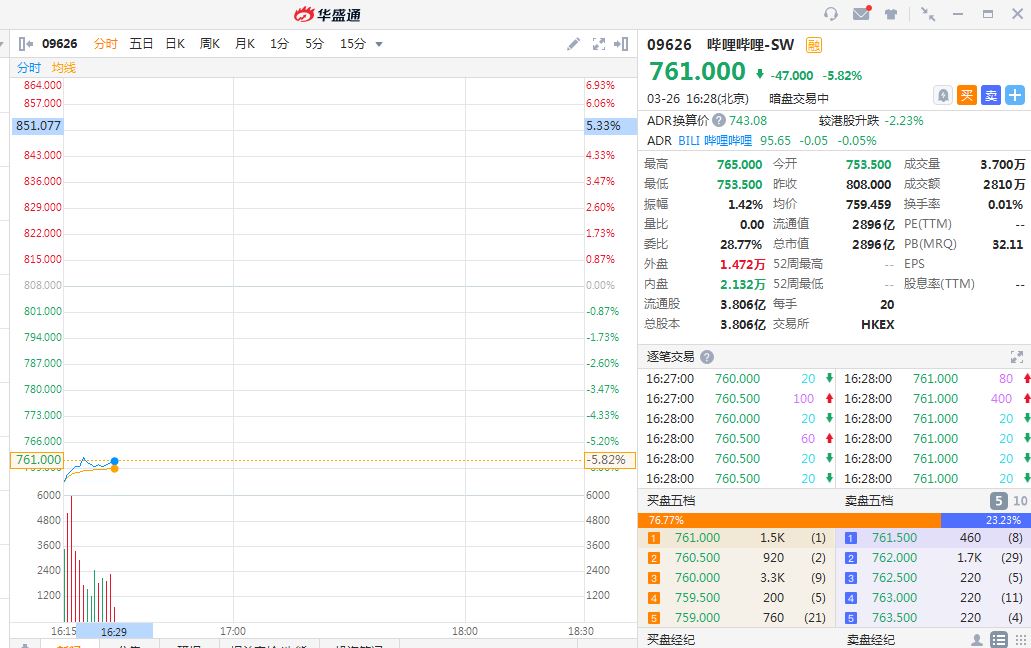Collapse the right-side quote panel

[x=622, y=44]
